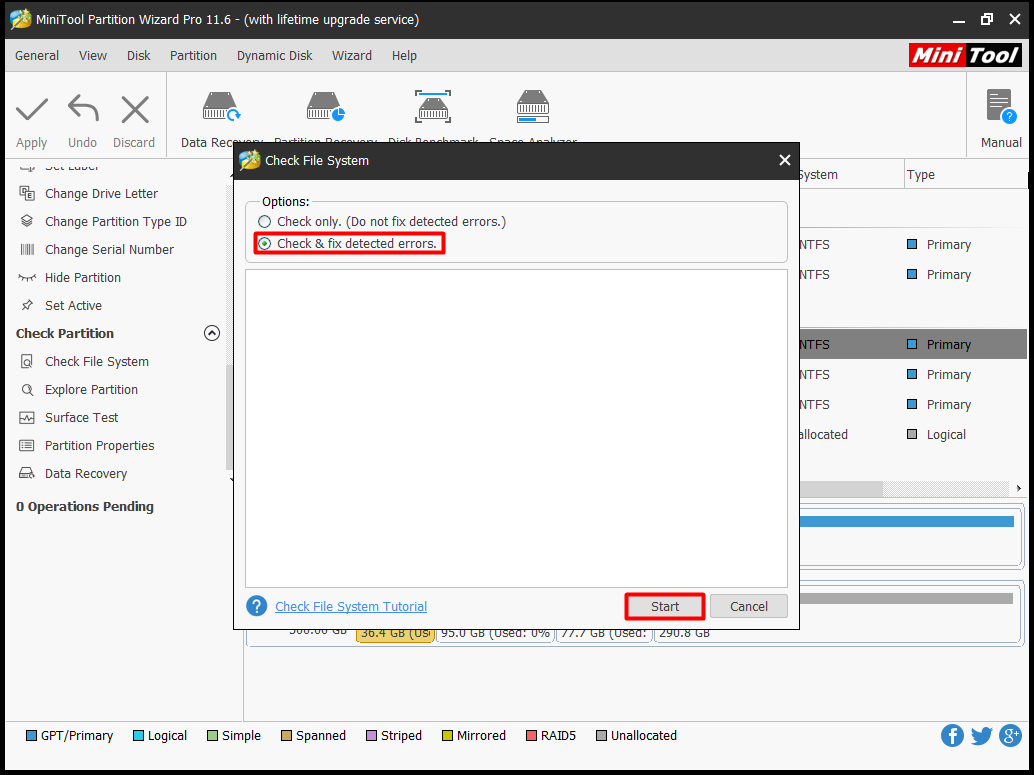
Task: Click the blue help question mark icon
Action: (x=257, y=606)
